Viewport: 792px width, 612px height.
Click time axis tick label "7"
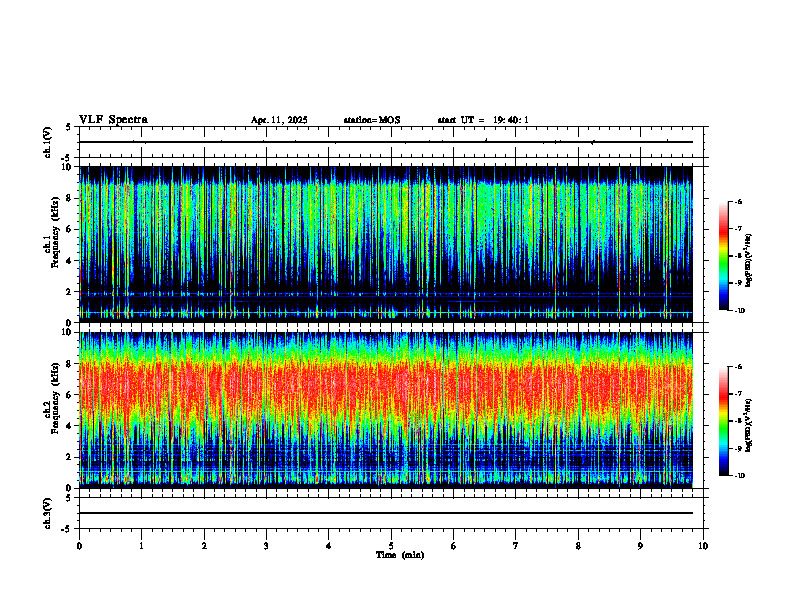pyautogui.click(x=516, y=546)
